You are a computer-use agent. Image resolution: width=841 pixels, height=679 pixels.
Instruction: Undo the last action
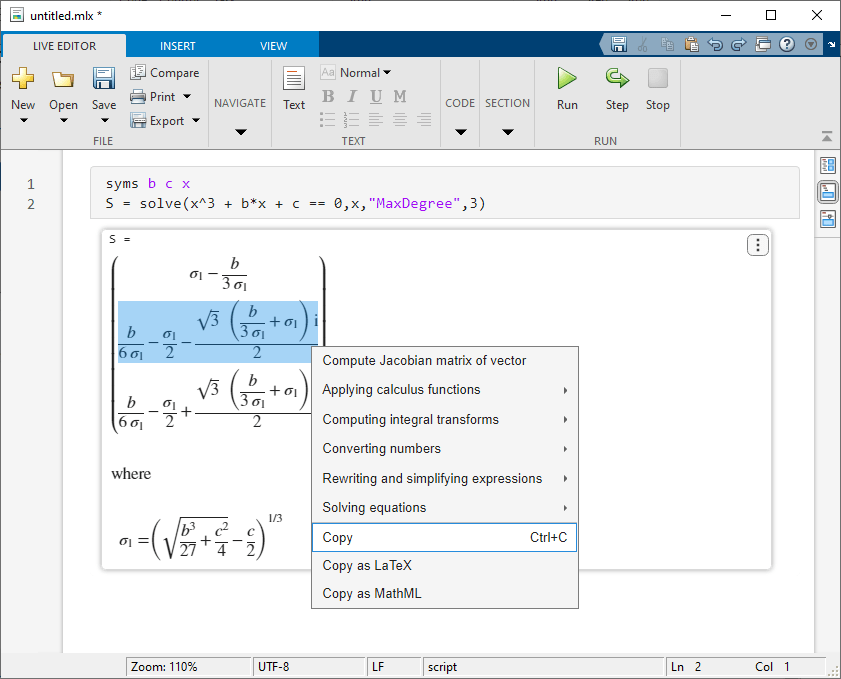point(715,44)
